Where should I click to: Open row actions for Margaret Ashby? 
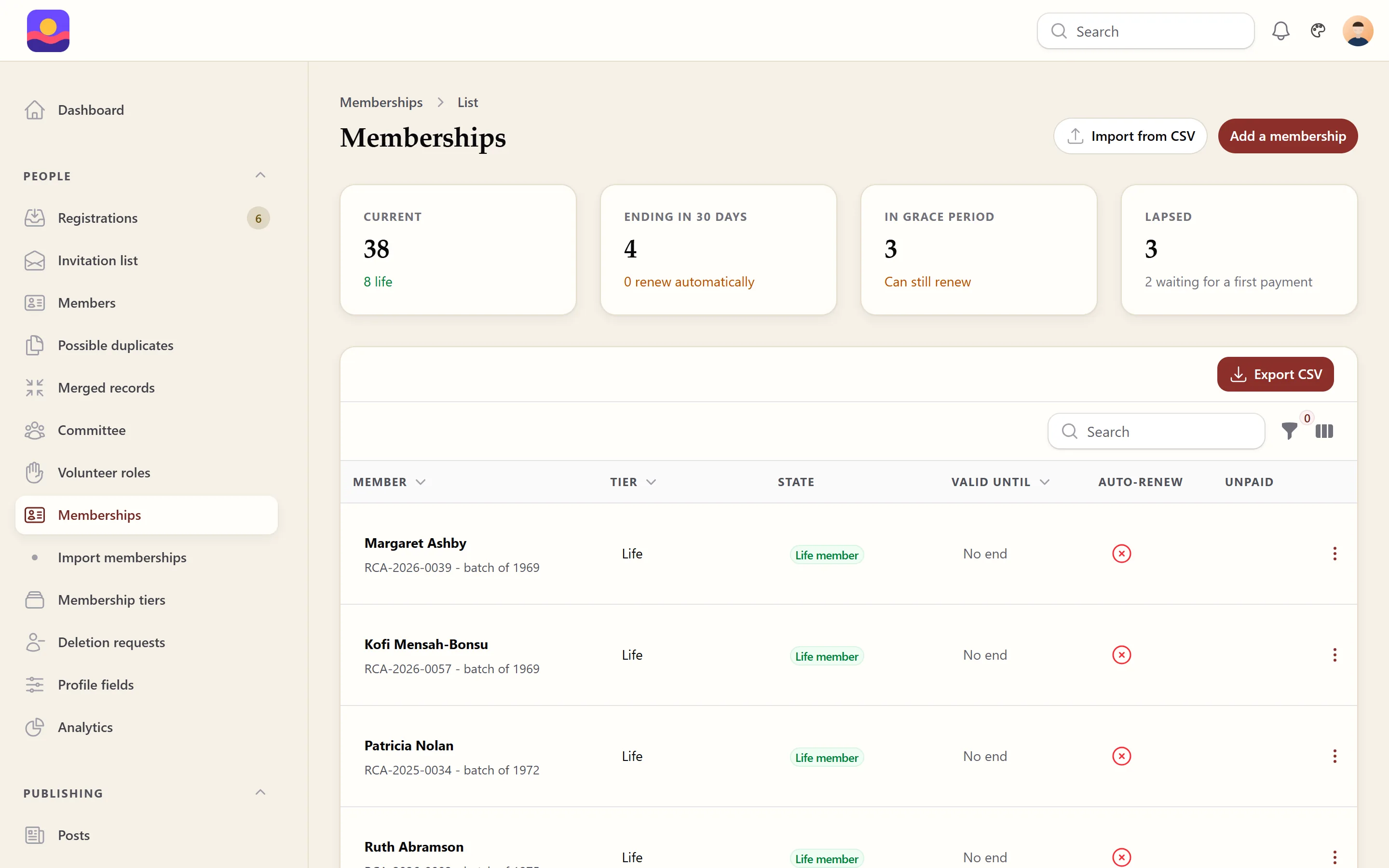click(x=1335, y=554)
